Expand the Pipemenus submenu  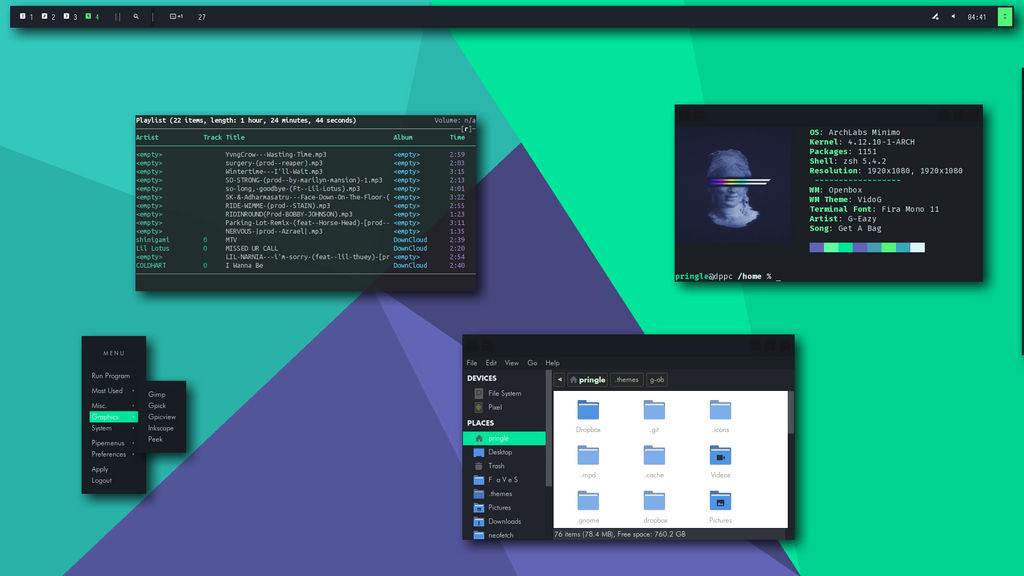pyautogui.click(x=108, y=443)
